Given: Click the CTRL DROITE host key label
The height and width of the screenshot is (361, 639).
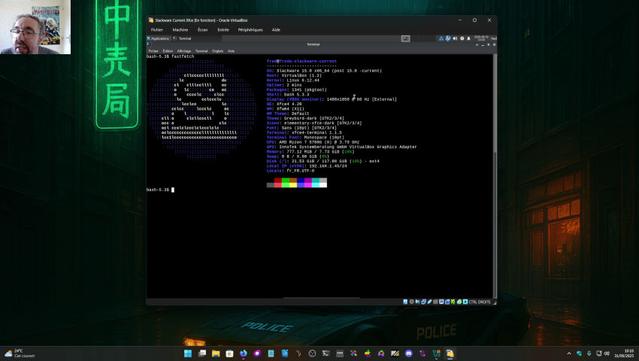Looking at the screenshot, I should tap(480, 302).
